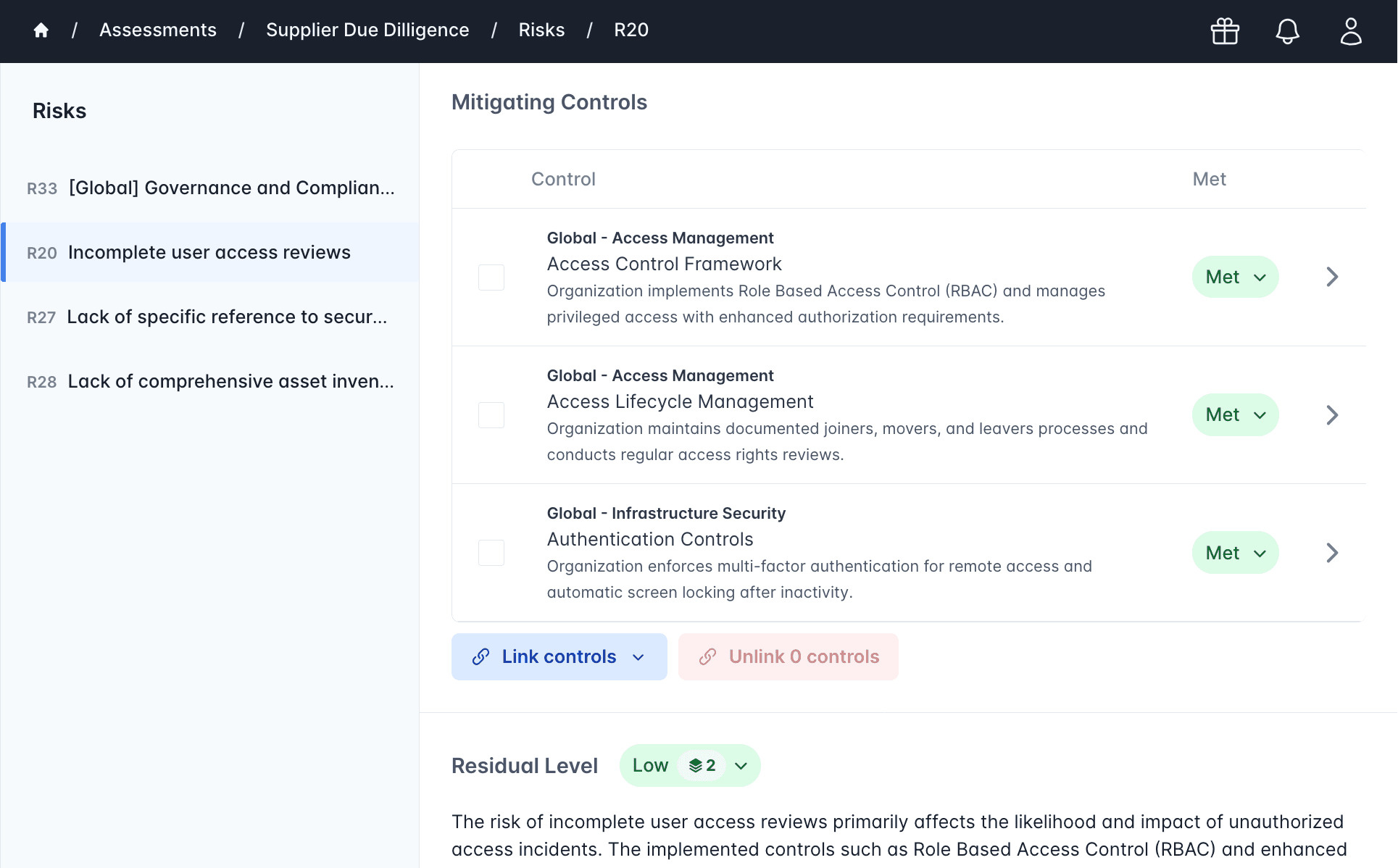The height and width of the screenshot is (868, 1398).
Task: Check the Access Lifecycle Management checkbox
Action: [491, 414]
